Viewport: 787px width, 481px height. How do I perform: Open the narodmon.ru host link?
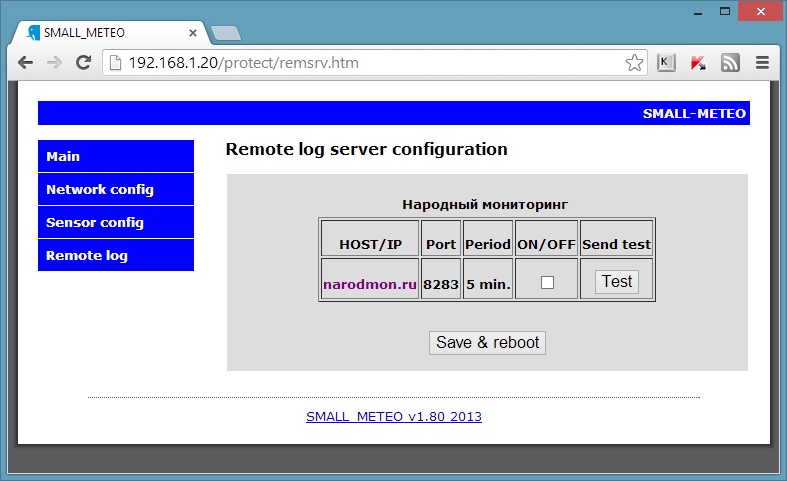[370, 284]
